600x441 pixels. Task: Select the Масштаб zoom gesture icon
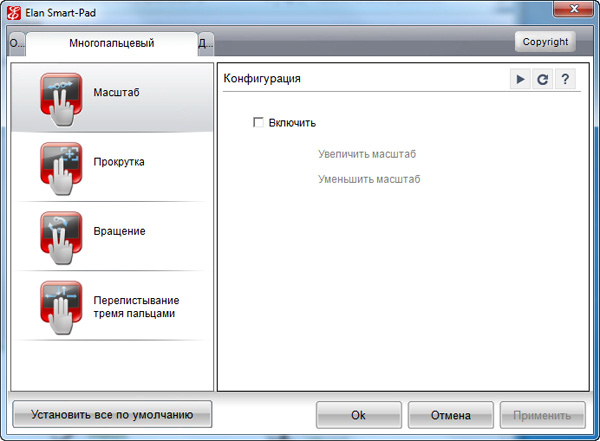pyautogui.click(x=60, y=96)
